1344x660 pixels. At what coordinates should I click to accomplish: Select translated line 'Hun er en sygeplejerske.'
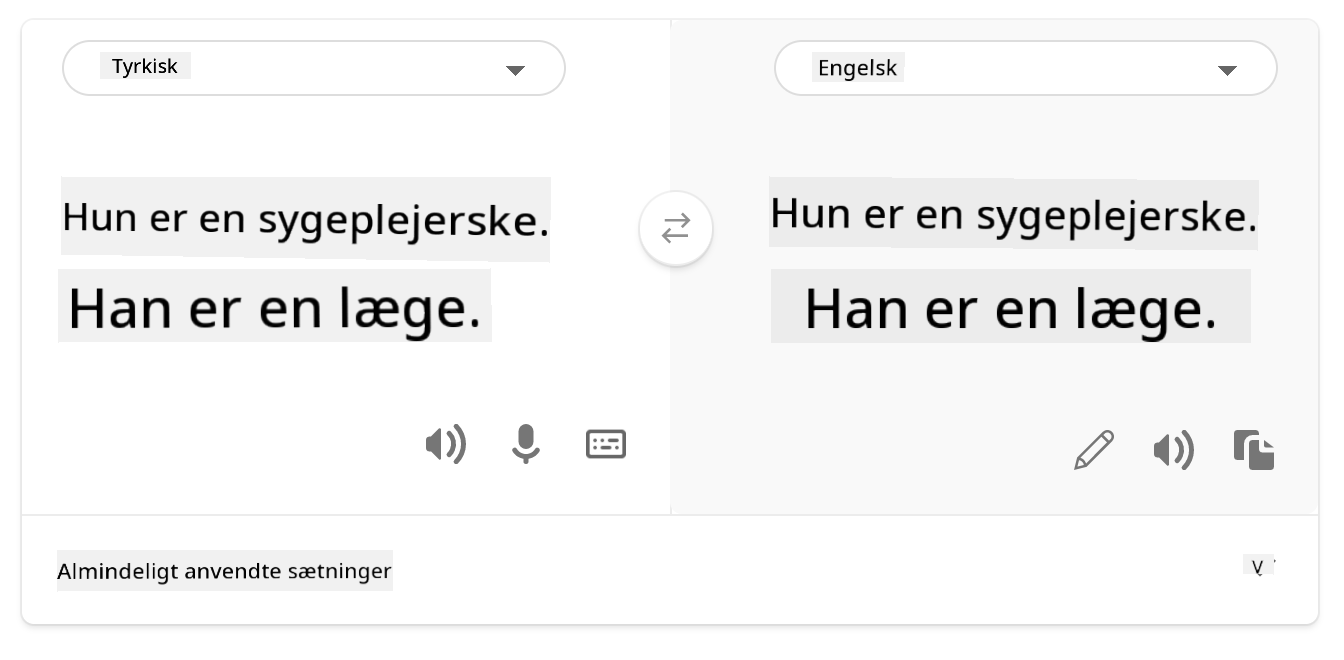click(1013, 214)
